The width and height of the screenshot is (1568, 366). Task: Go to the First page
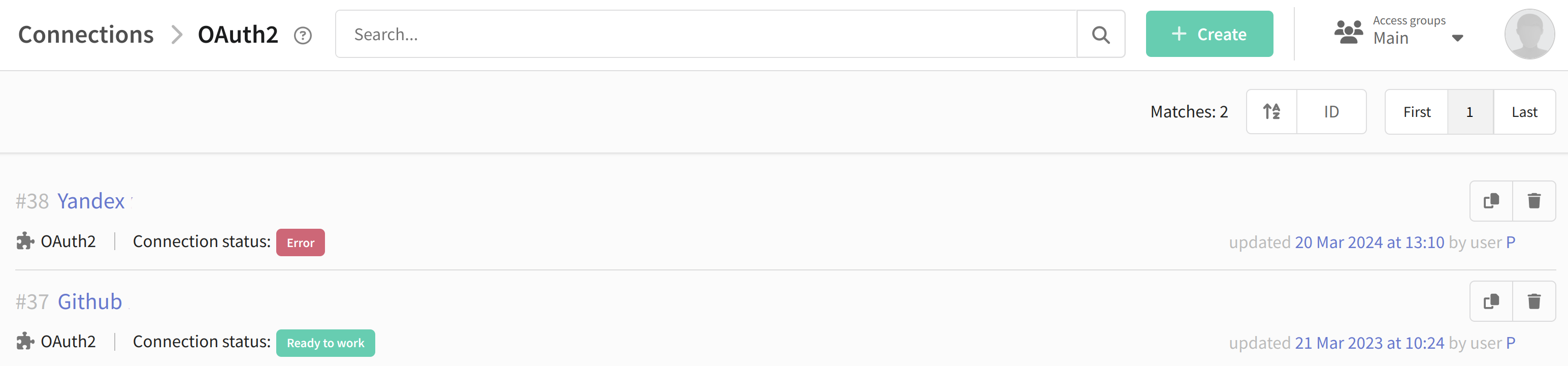coord(1417,111)
